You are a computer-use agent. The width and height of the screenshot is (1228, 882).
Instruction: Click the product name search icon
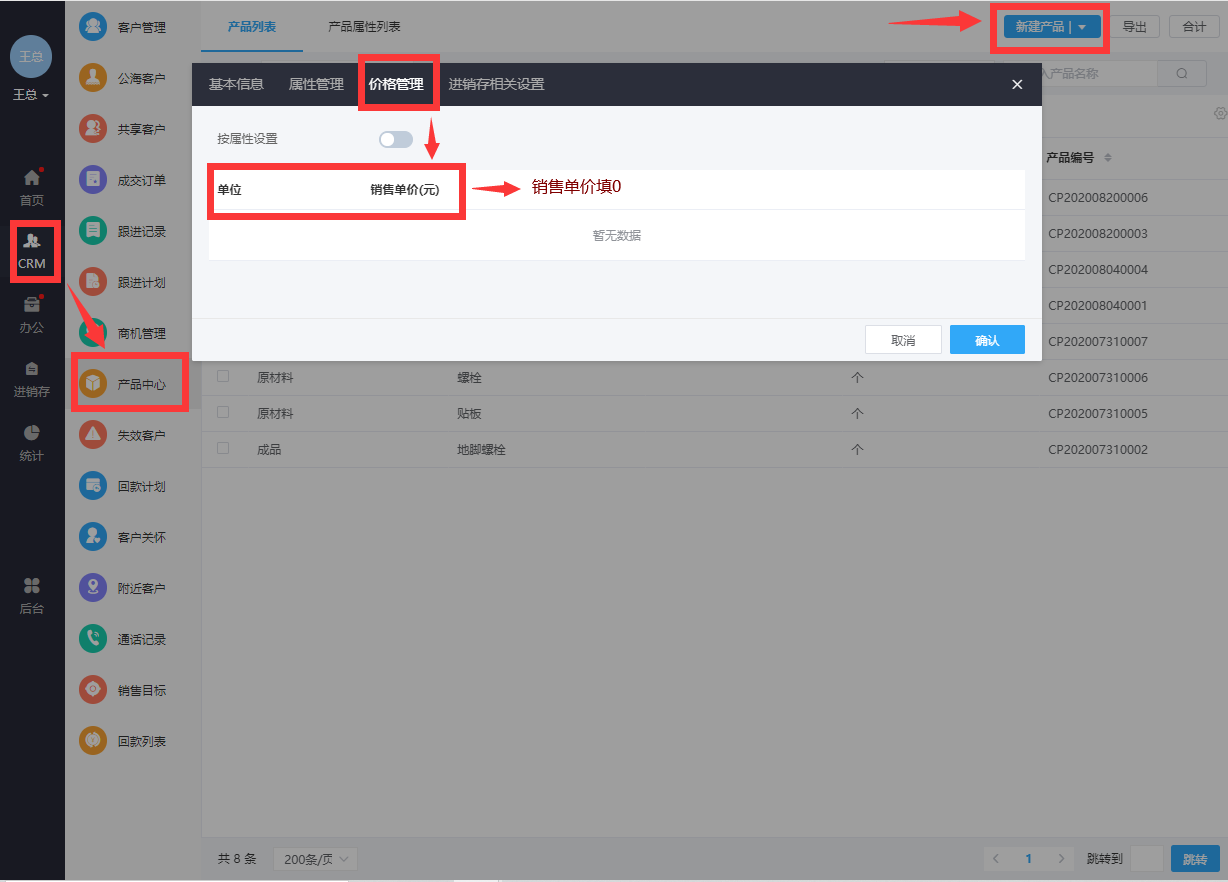coord(1183,73)
